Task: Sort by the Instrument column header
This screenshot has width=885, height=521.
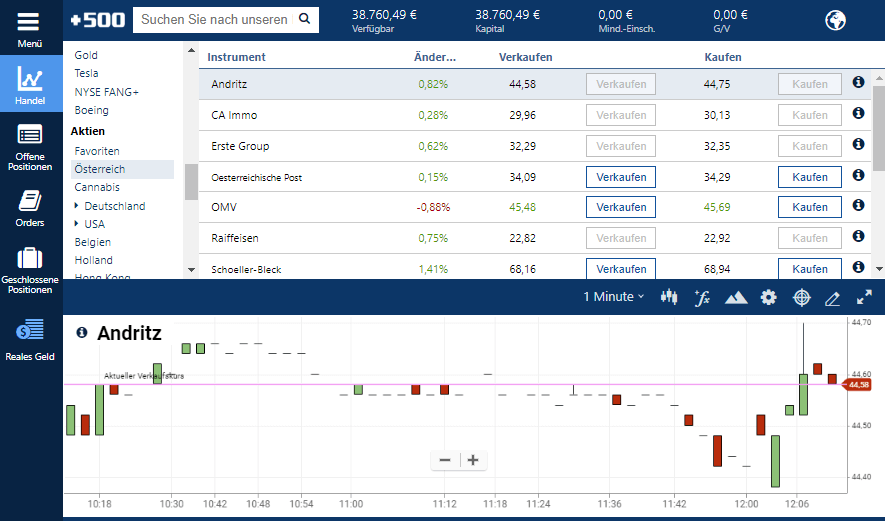Action: 236,57
